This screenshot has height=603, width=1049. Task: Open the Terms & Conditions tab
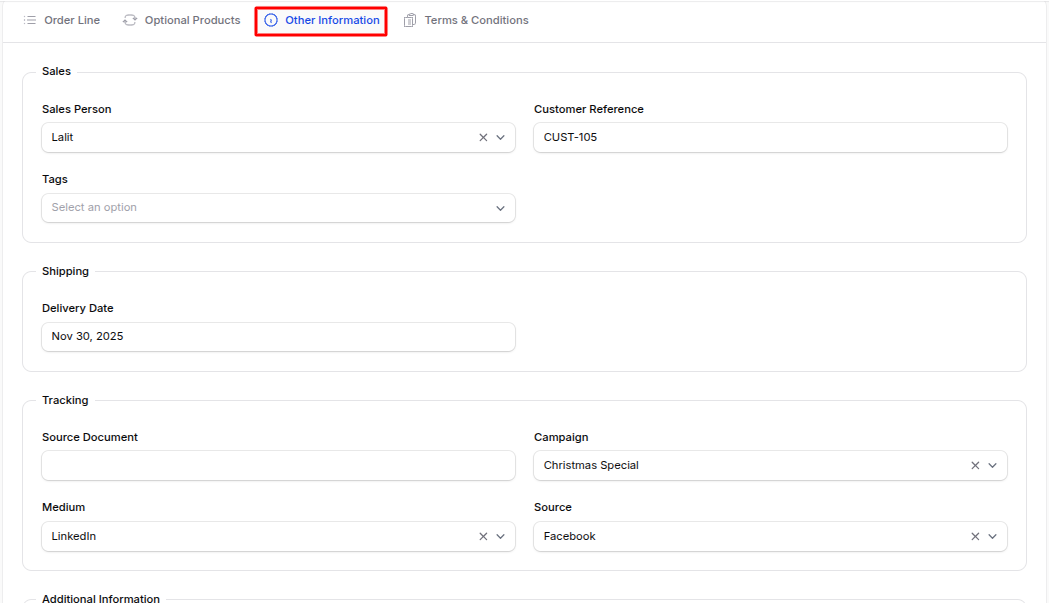click(475, 19)
